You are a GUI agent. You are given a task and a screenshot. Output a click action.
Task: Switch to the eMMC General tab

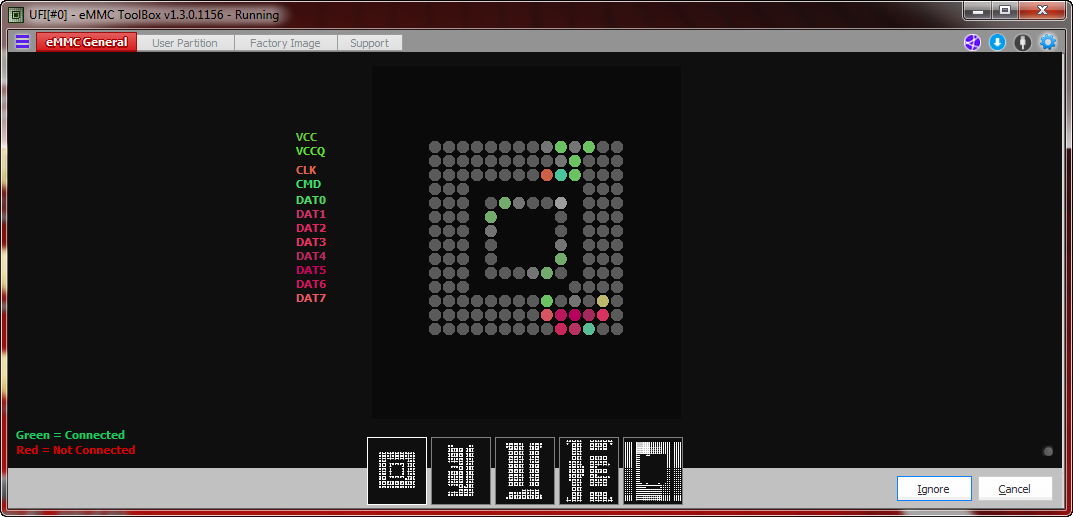(86, 42)
